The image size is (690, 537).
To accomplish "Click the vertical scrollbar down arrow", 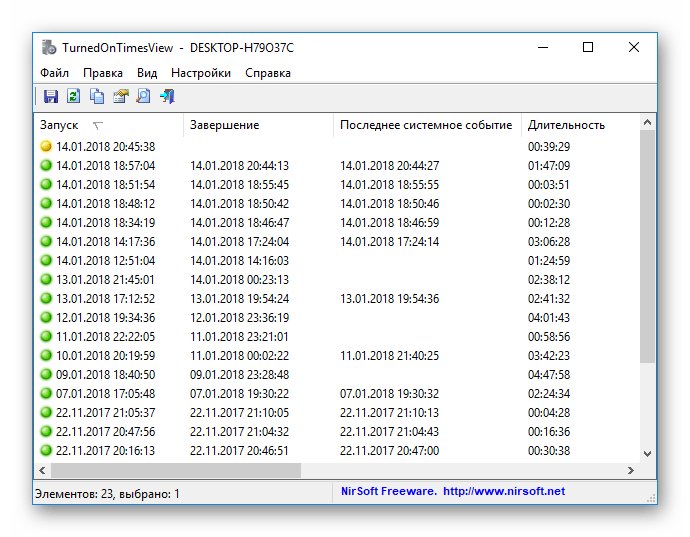I will pos(647,453).
